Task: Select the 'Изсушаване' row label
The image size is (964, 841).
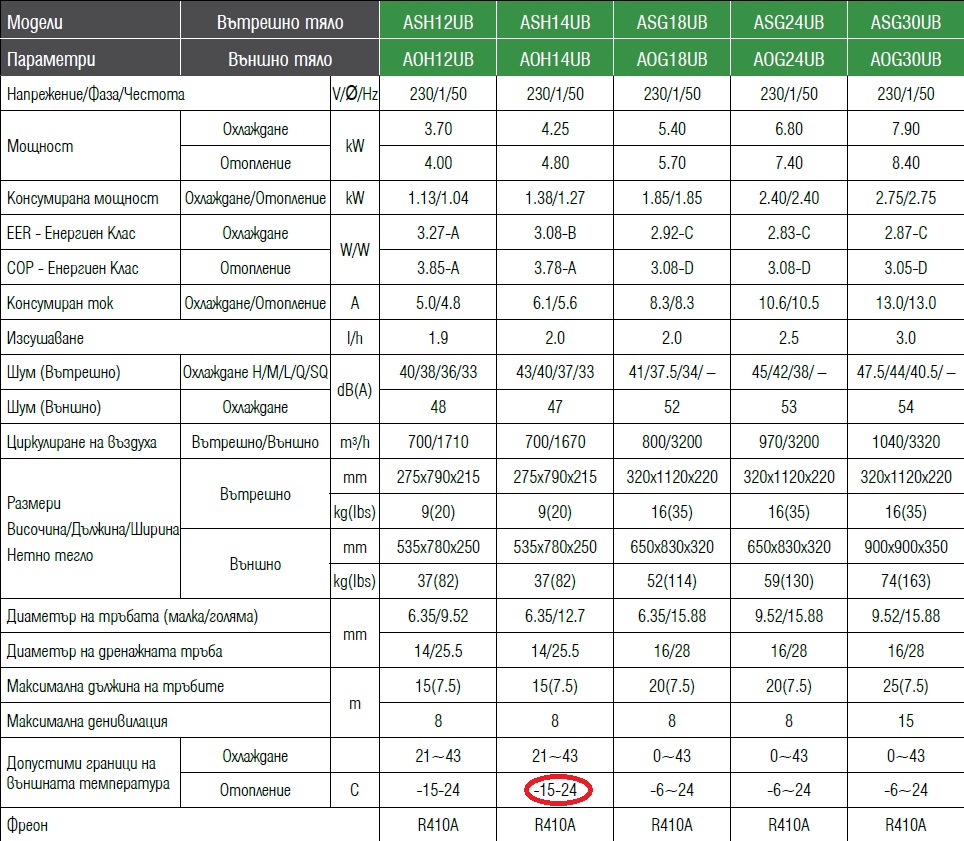Action: [x=48, y=339]
